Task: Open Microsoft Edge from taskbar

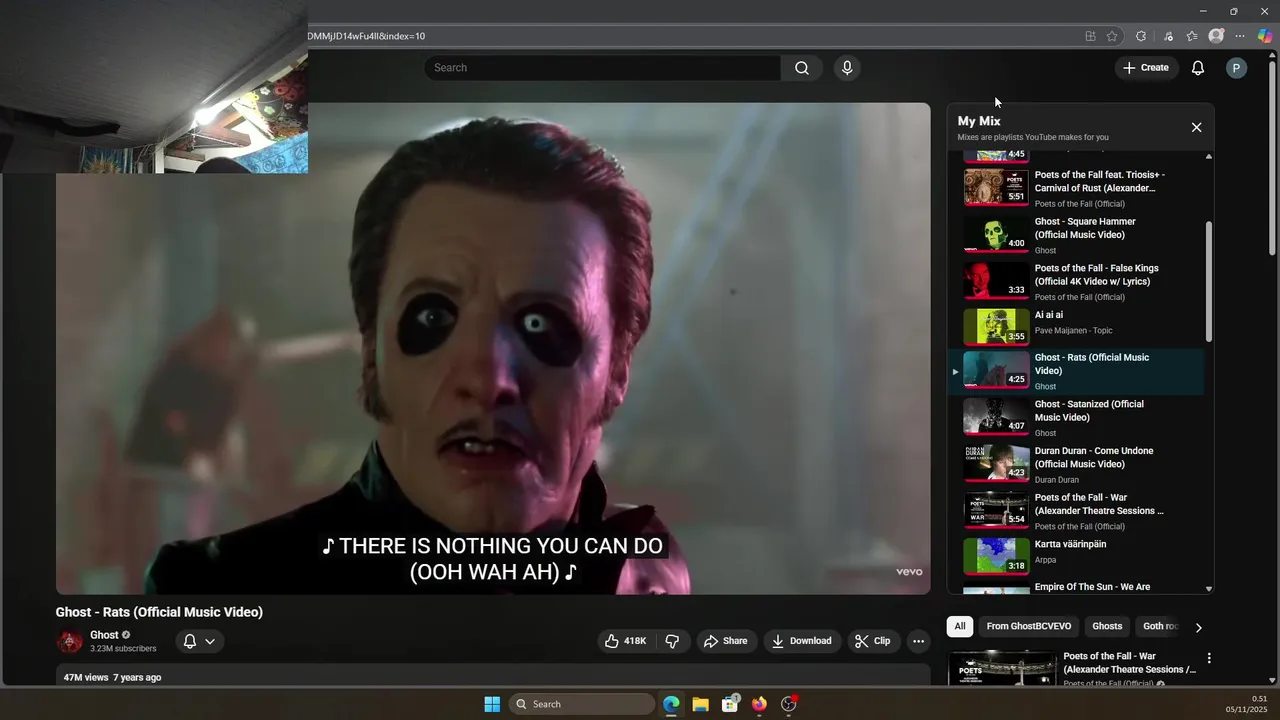Action: click(671, 704)
